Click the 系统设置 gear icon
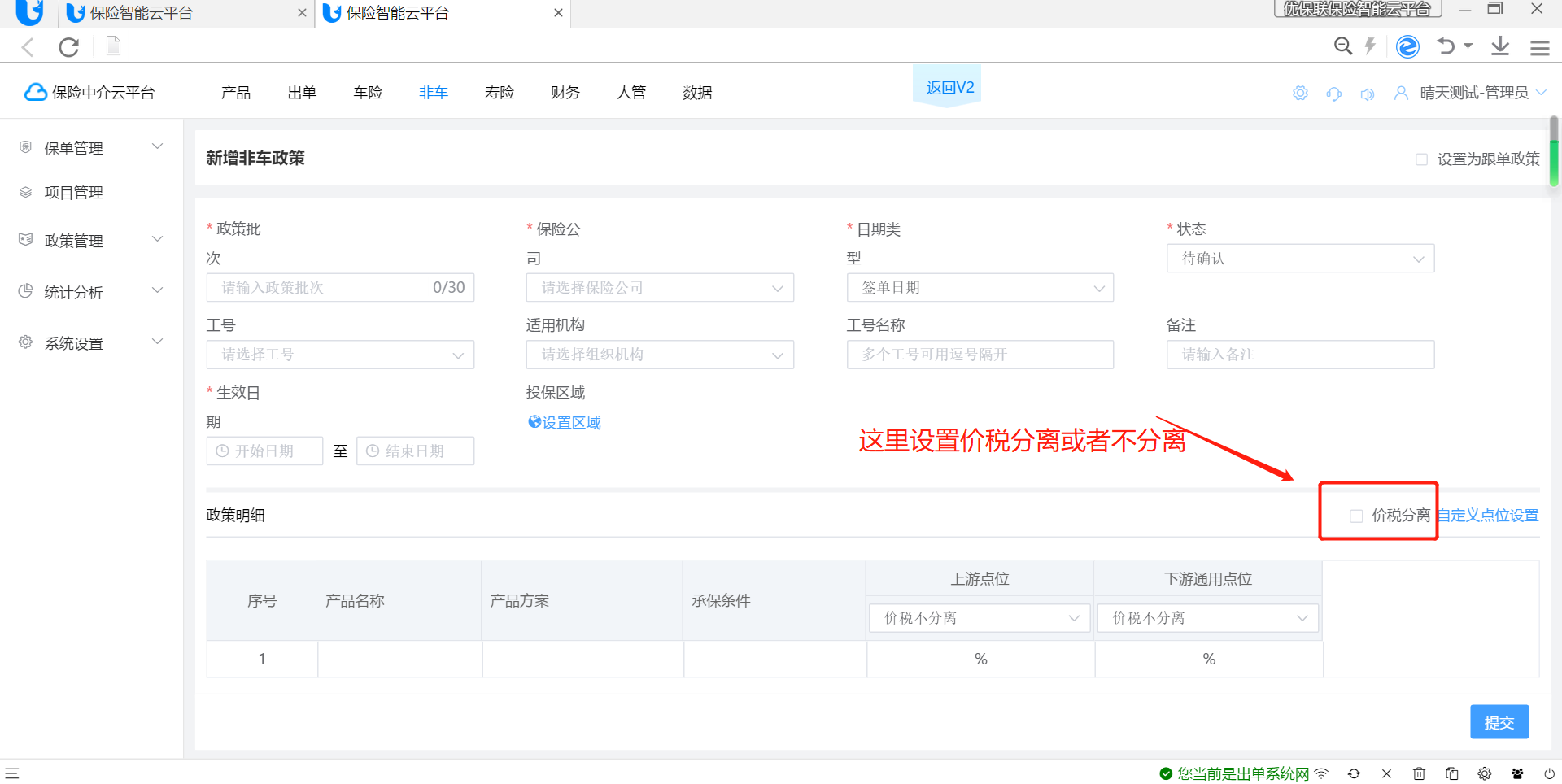The height and width of the screenshot is (784, 1562). click(x=26, y=342)
